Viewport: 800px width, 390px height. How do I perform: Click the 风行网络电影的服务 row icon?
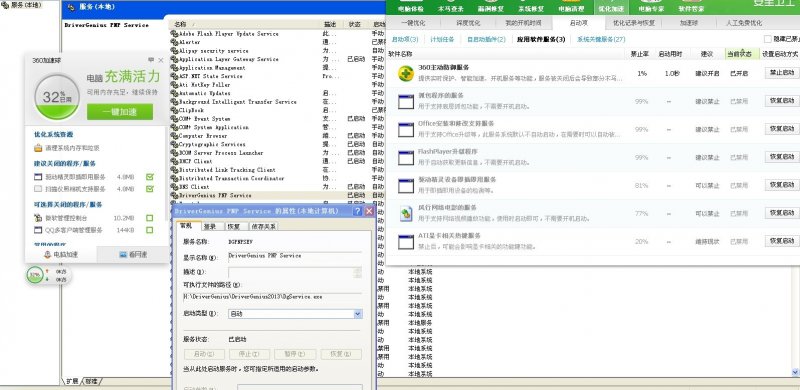pos(406,214)
